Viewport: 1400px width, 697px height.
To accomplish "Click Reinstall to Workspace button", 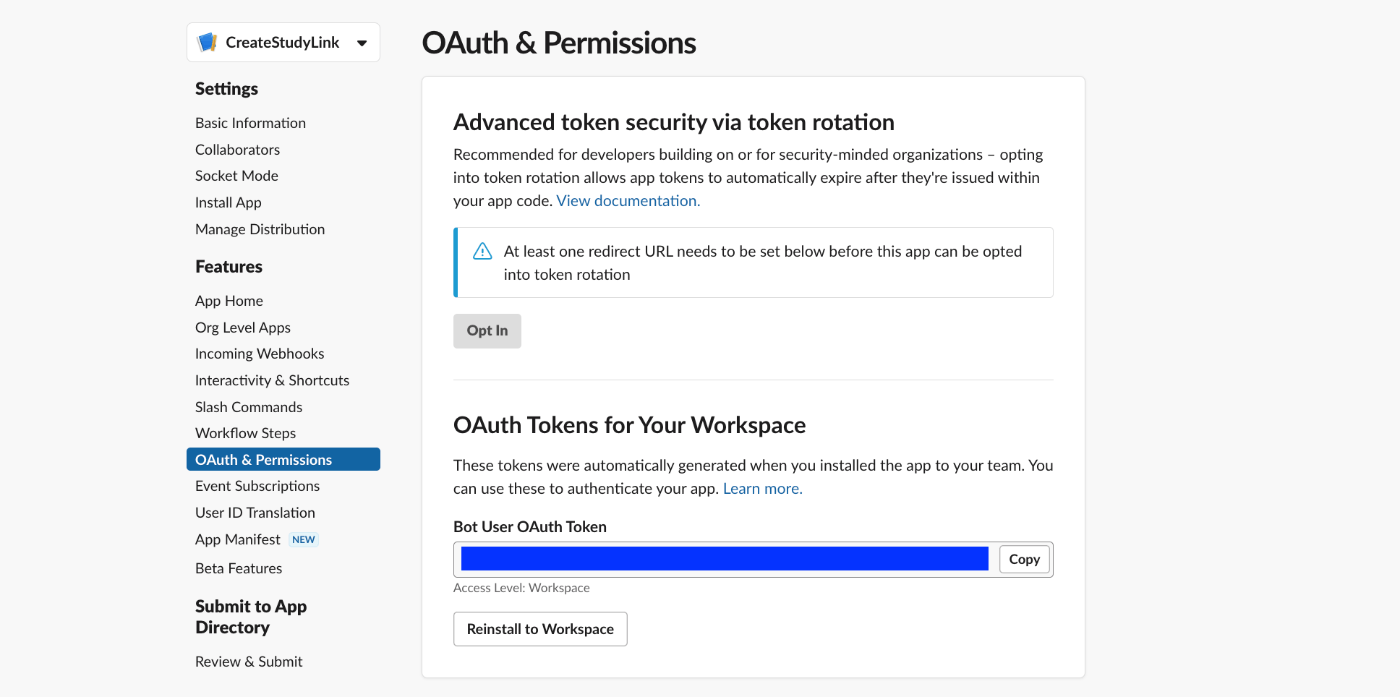I will click(540, 629).
